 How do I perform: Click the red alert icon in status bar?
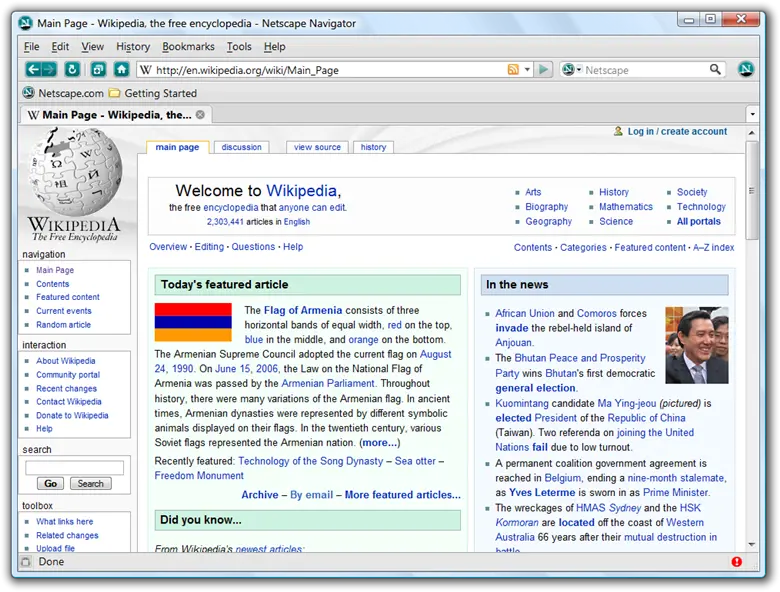point(737,562)
